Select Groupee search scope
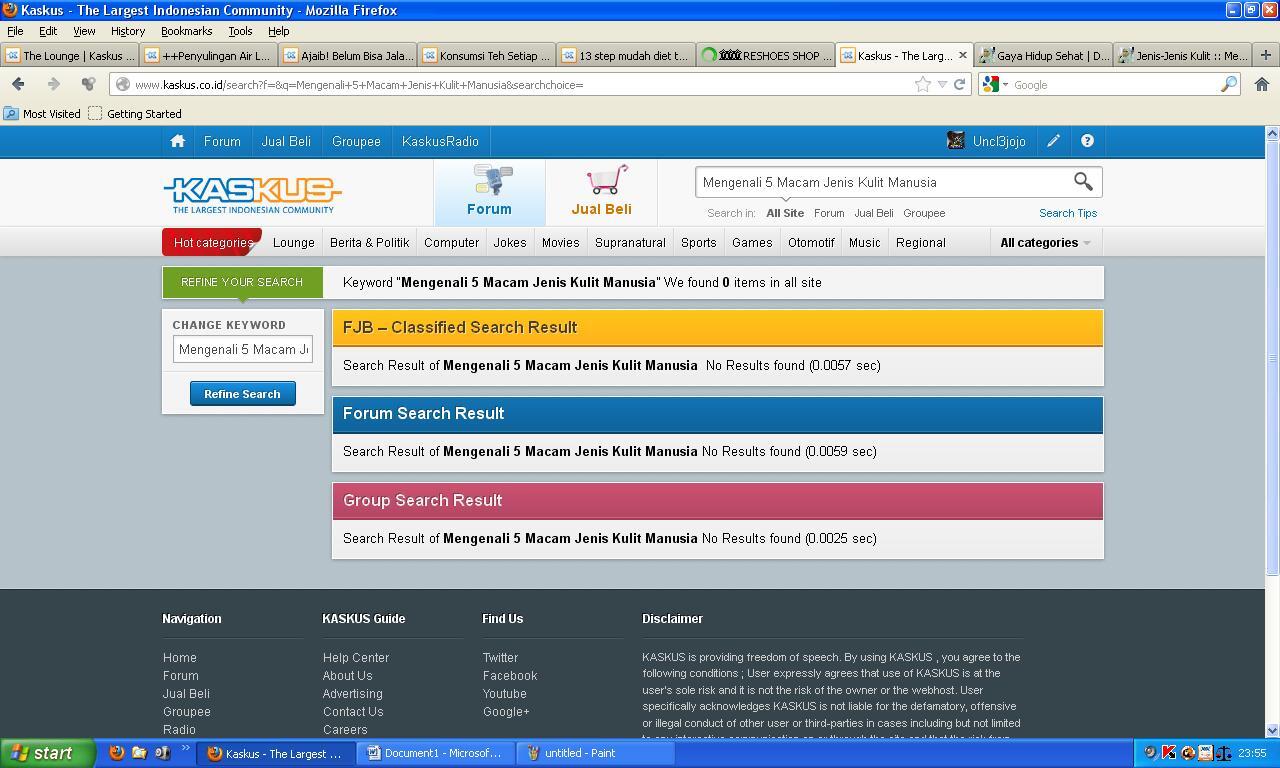The image size is (1280, 768). (x=924, y=213)
